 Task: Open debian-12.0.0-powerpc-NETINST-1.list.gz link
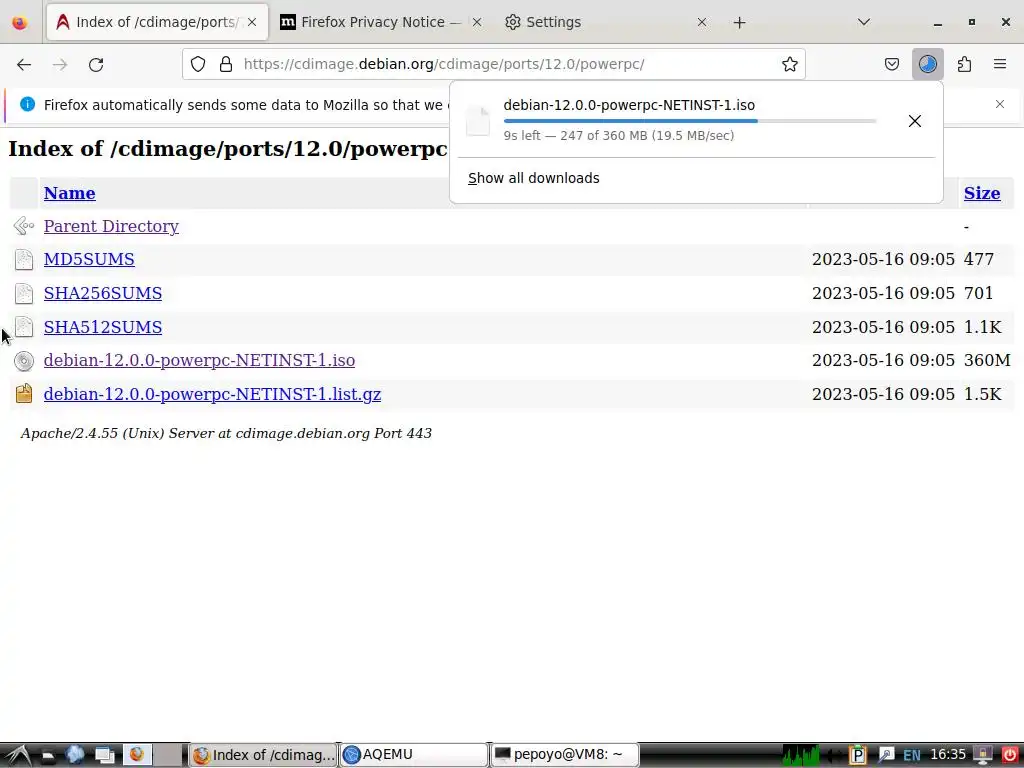[x=212, y=394]
